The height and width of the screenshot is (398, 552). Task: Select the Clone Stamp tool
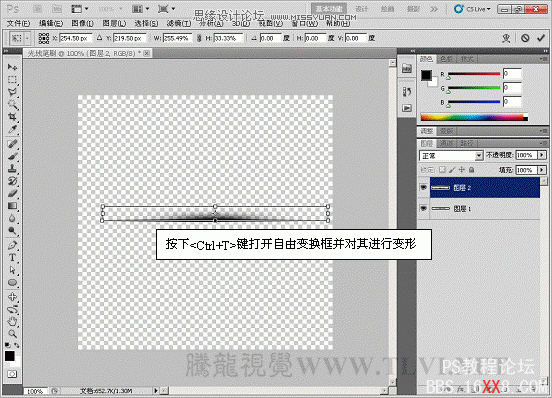click(x=12, y=169)
